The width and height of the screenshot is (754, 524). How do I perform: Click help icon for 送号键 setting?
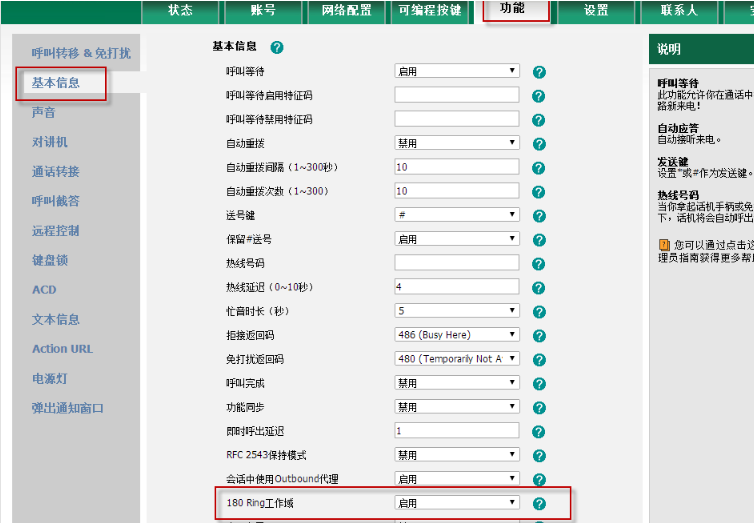point(538,216)
